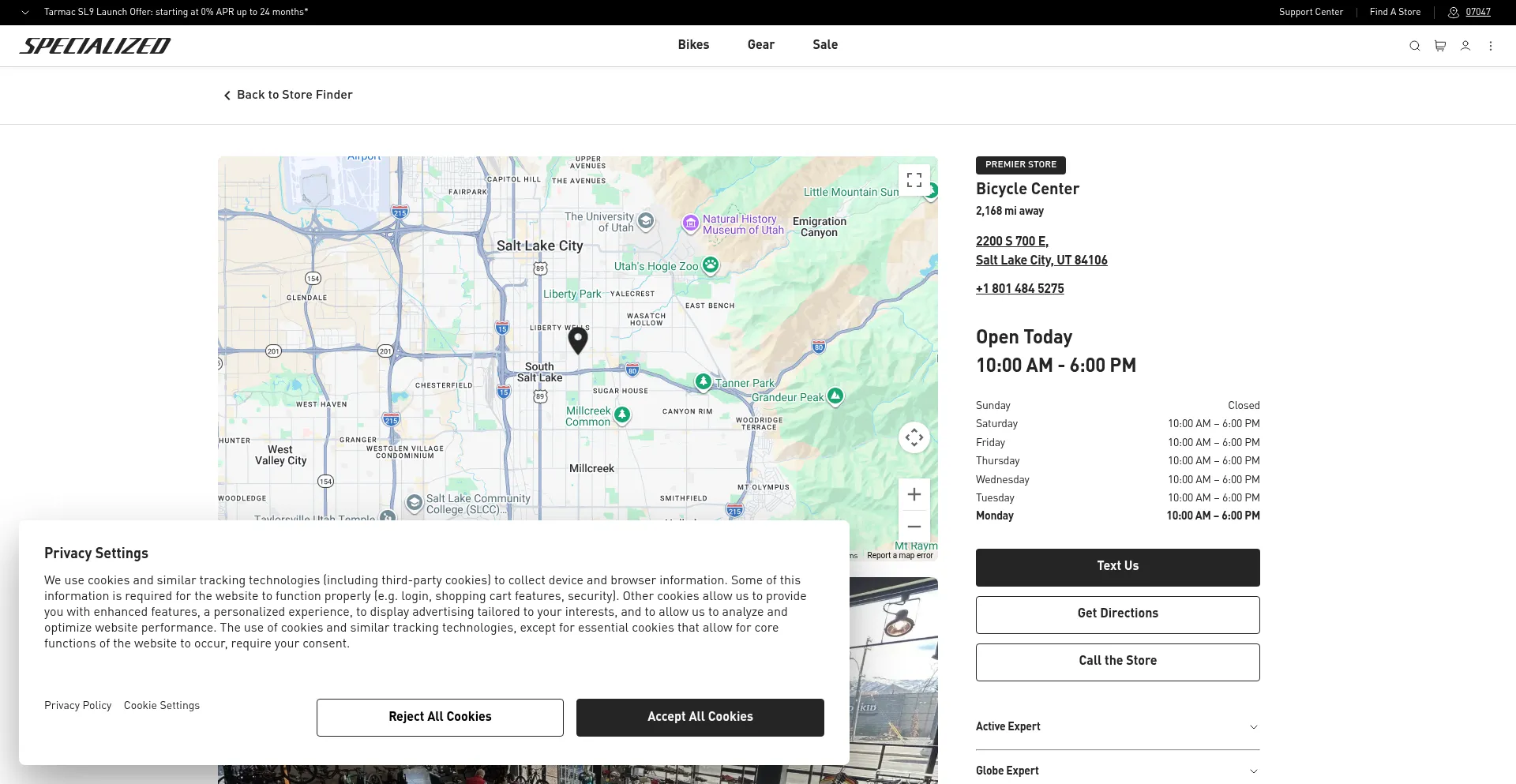This screenshot has height=784, width=1516.
Task: Open the shopping cart icon
Action: [1439, 46]
